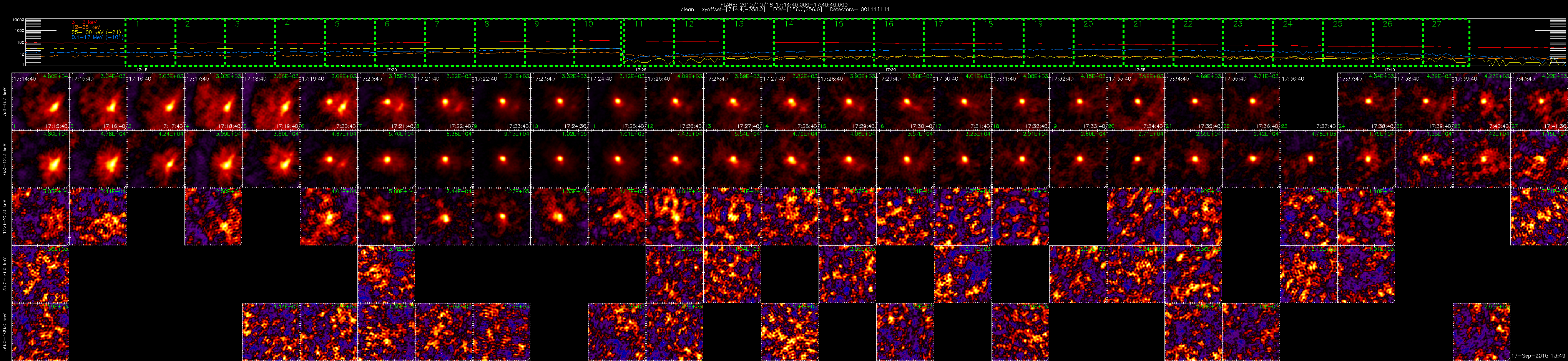Select interval 5 box on the light curve

point(350,42)
